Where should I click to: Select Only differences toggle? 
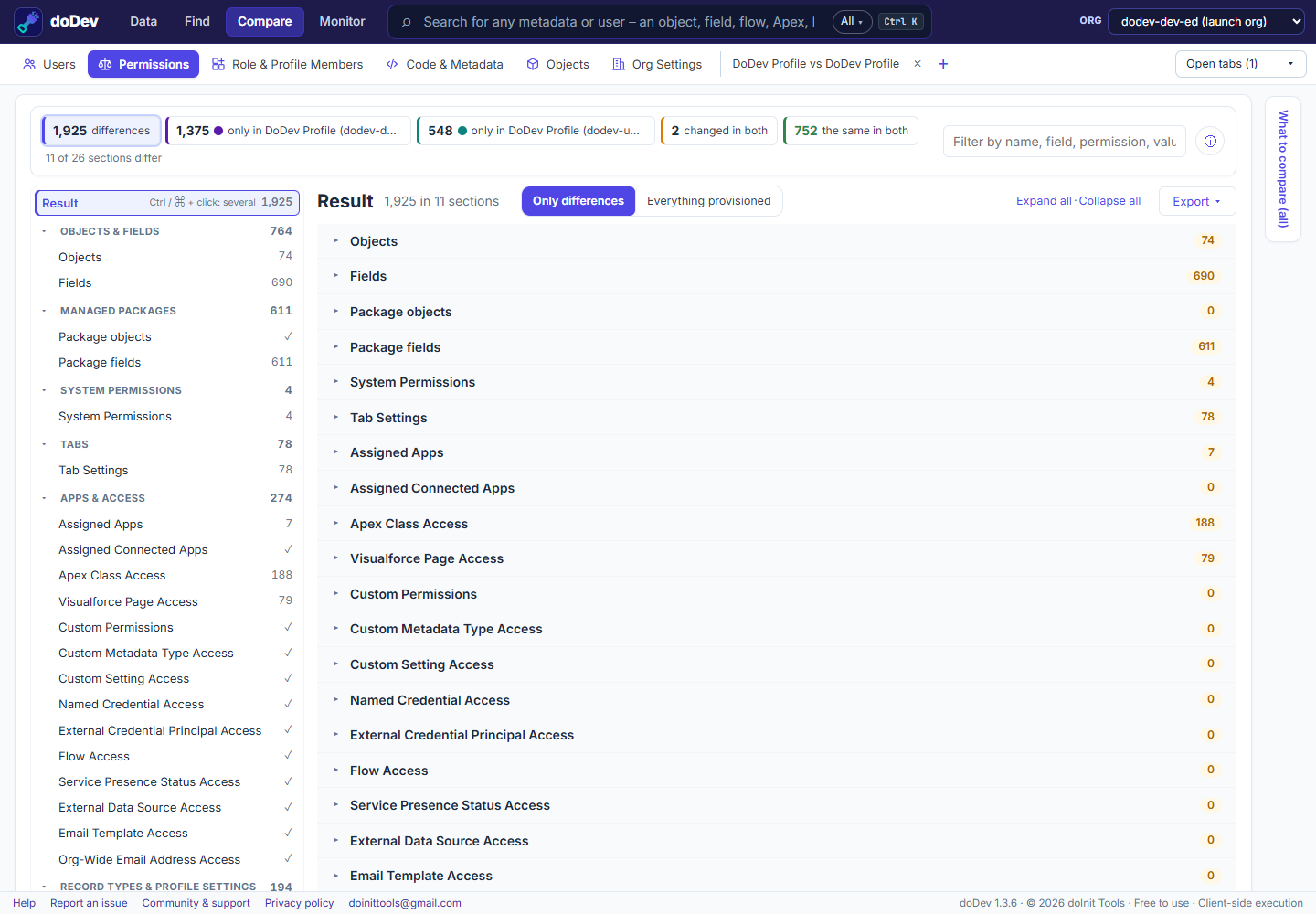point(578,201)
